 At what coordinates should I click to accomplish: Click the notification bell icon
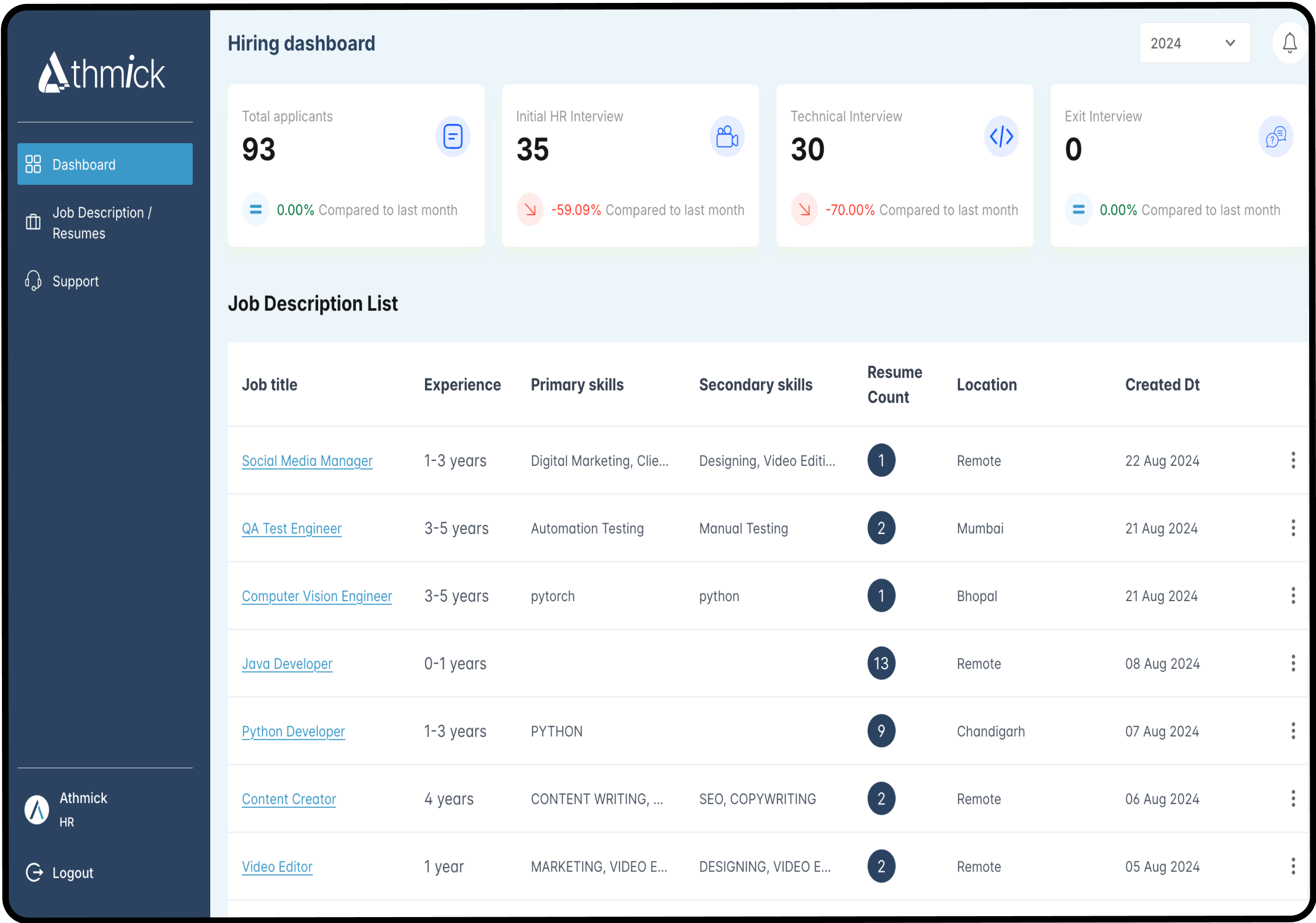point(1289,43)
